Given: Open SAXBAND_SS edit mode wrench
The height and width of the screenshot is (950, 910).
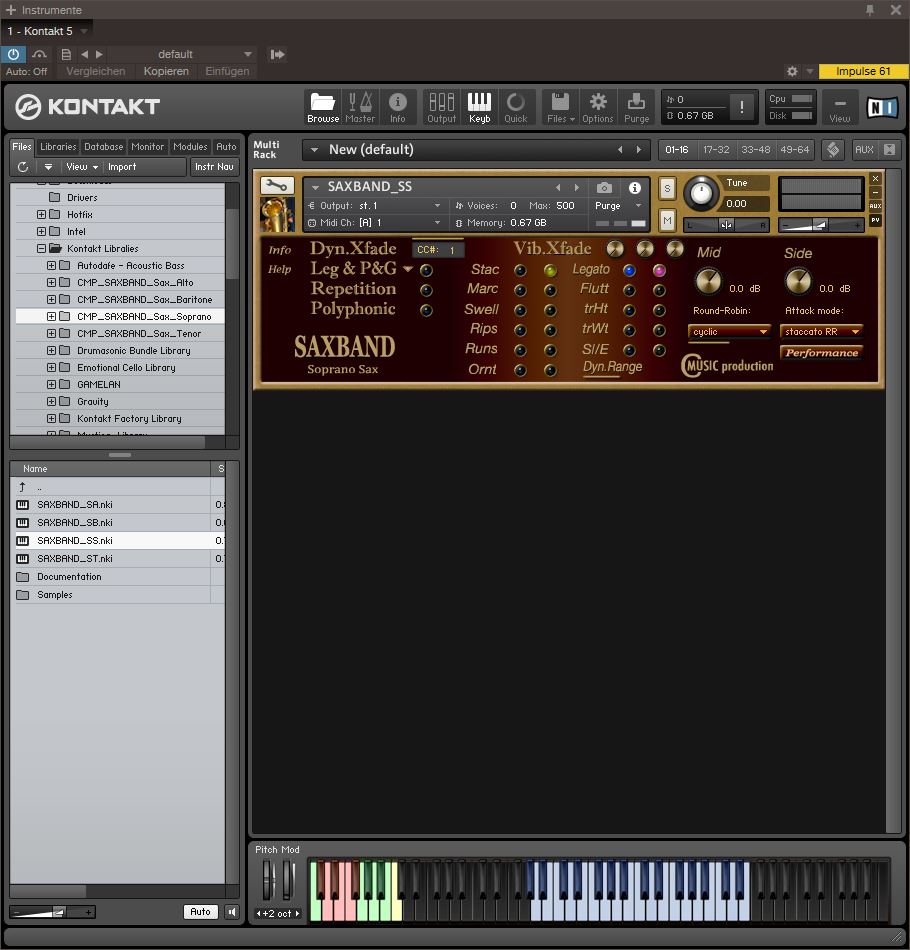Looking at the screenshot, I should (x=277, y=185).
